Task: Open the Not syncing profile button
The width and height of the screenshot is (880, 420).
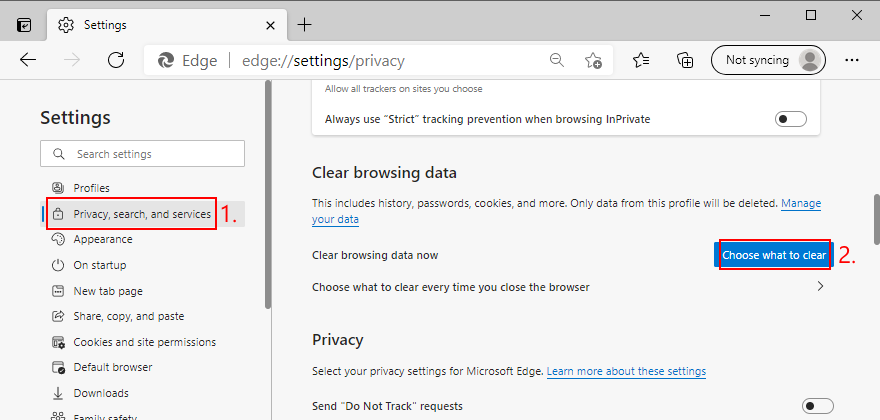Action: click(x=768, y=60)
